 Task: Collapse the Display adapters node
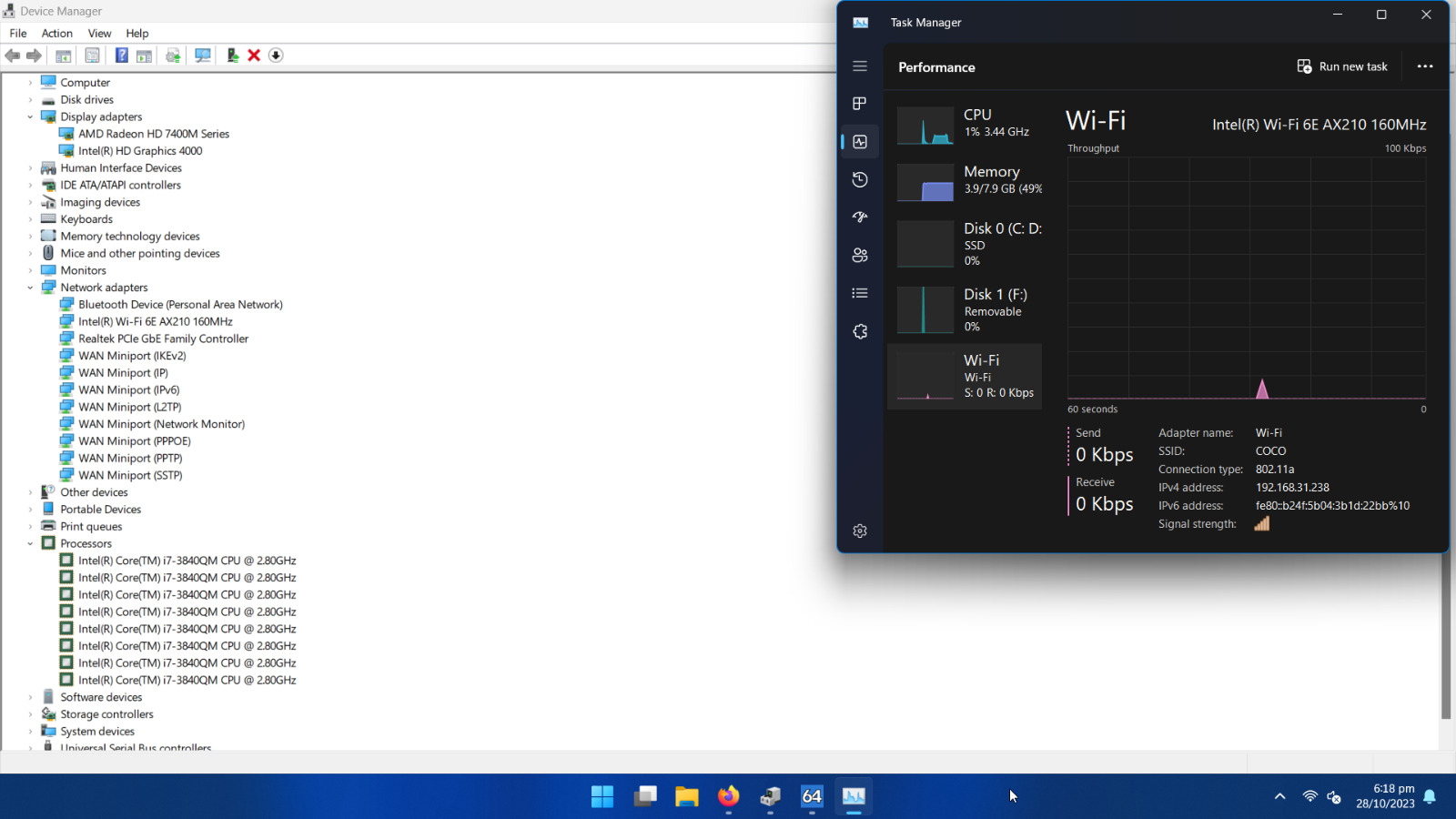[30, 116]
